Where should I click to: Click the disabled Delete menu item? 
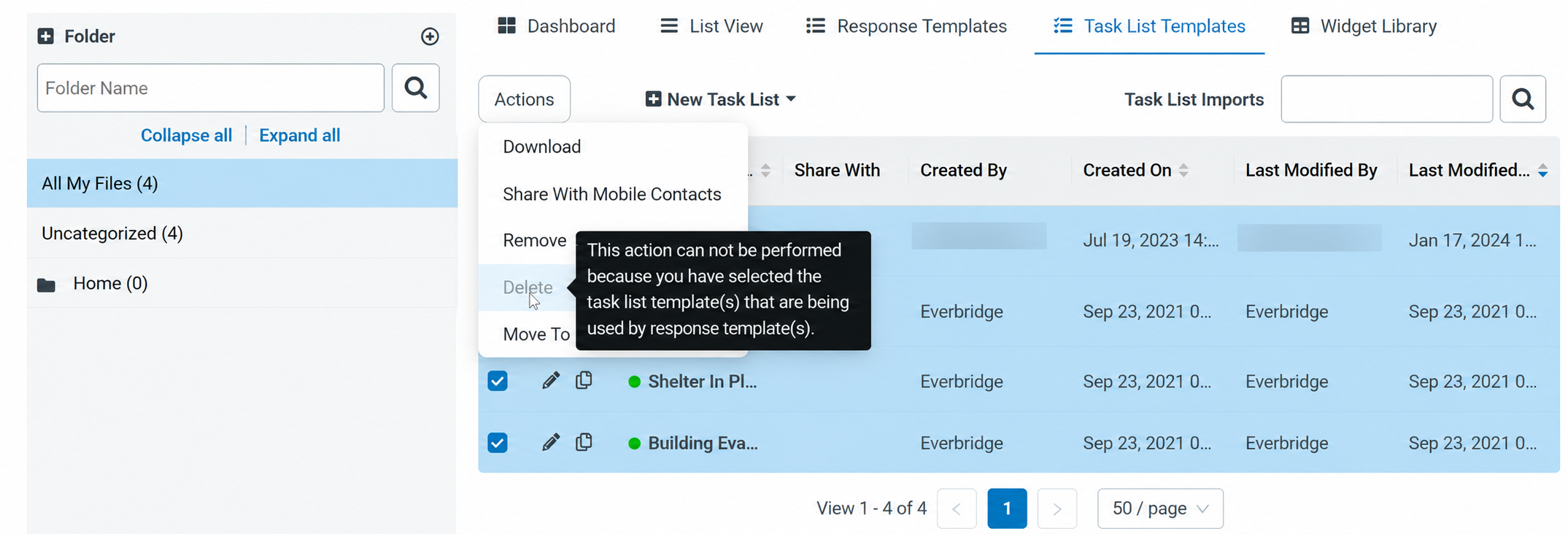(x=528, y=287)
